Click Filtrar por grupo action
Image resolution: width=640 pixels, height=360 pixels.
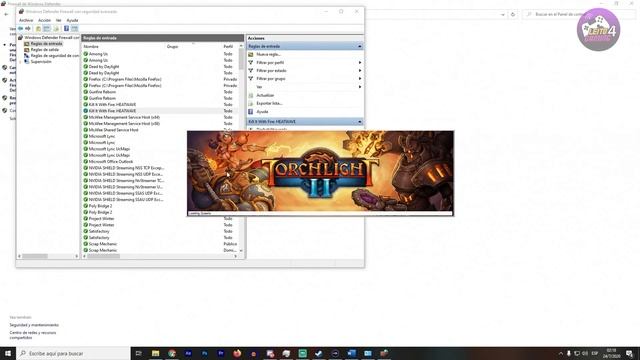[x=271, y=78]
